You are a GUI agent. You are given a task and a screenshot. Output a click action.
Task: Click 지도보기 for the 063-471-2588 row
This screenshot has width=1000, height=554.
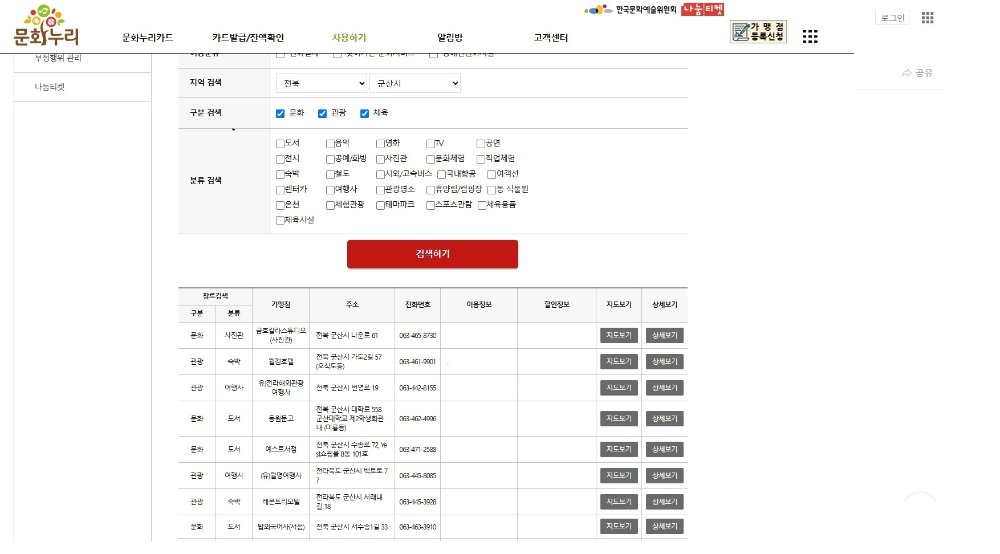point(619,449)
